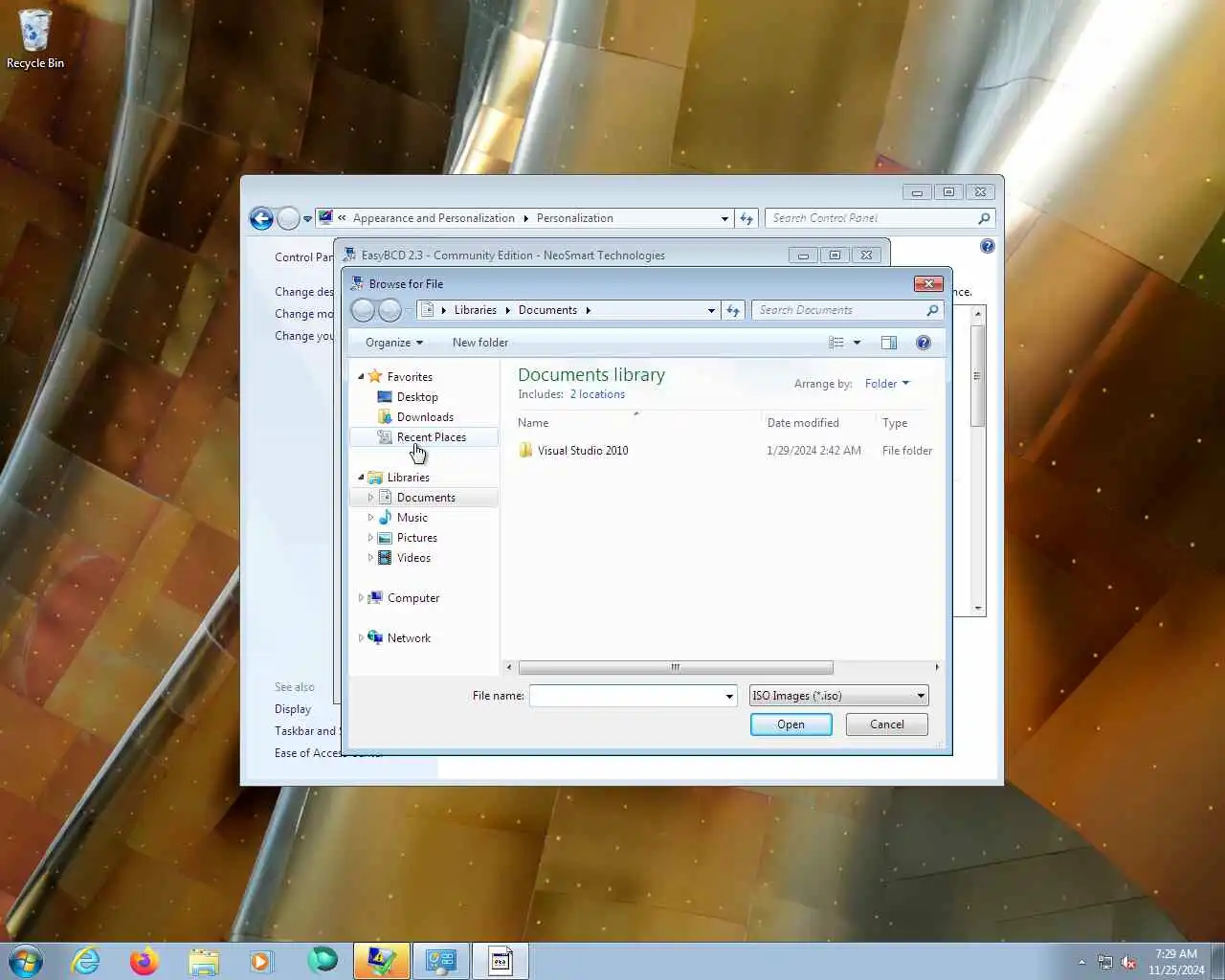The image size is (1225, 980).
Task: Open the file type ISO Images dropdown
Action: coord(839,696)
